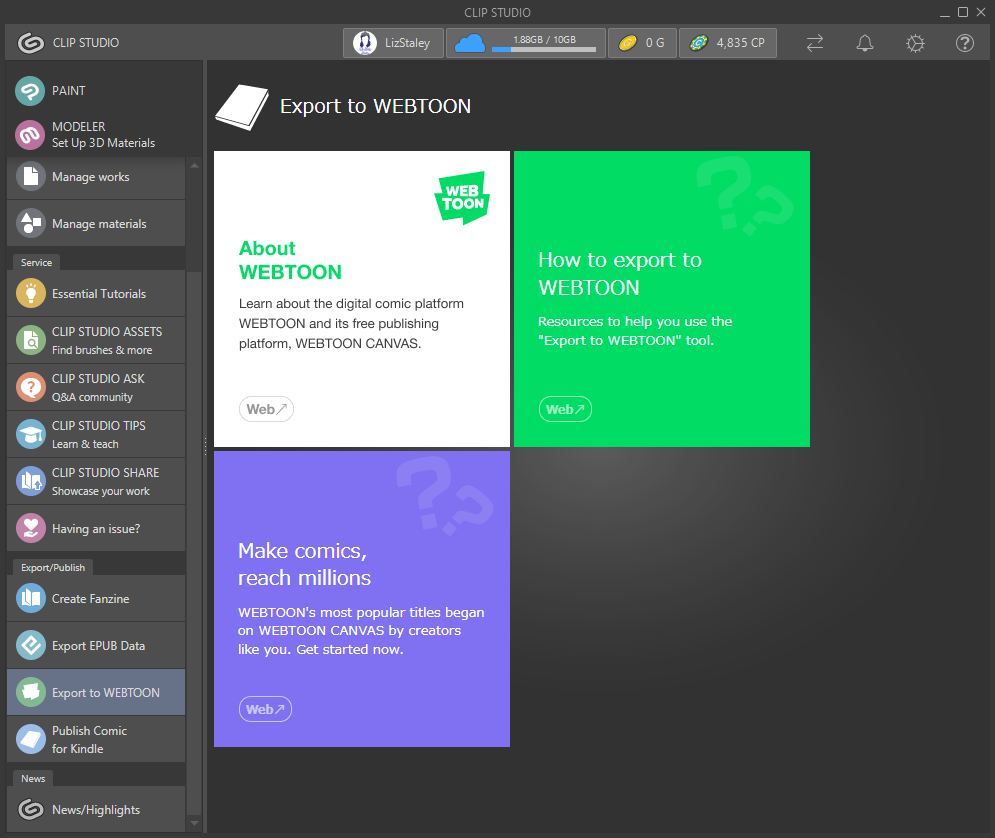Image resolution: width=995 pixels, height=838 pixels.
Task: Click the cloud storage icon
Action: (x=470, y=43)
